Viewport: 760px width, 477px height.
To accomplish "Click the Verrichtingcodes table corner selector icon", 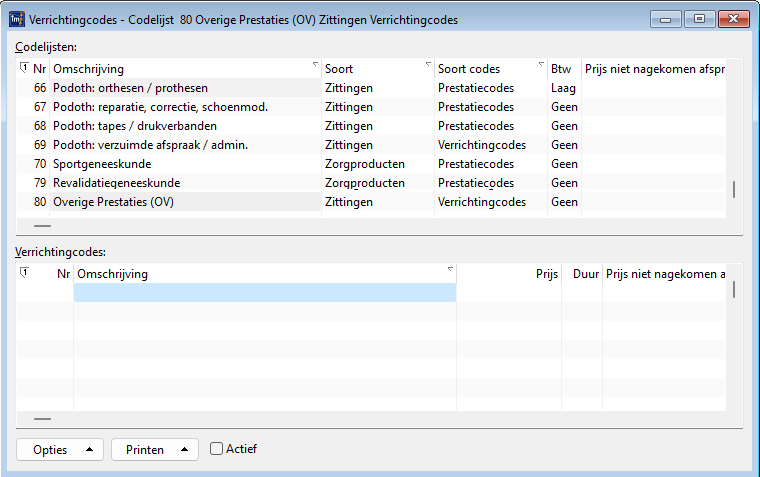I will tap(24, 273).
